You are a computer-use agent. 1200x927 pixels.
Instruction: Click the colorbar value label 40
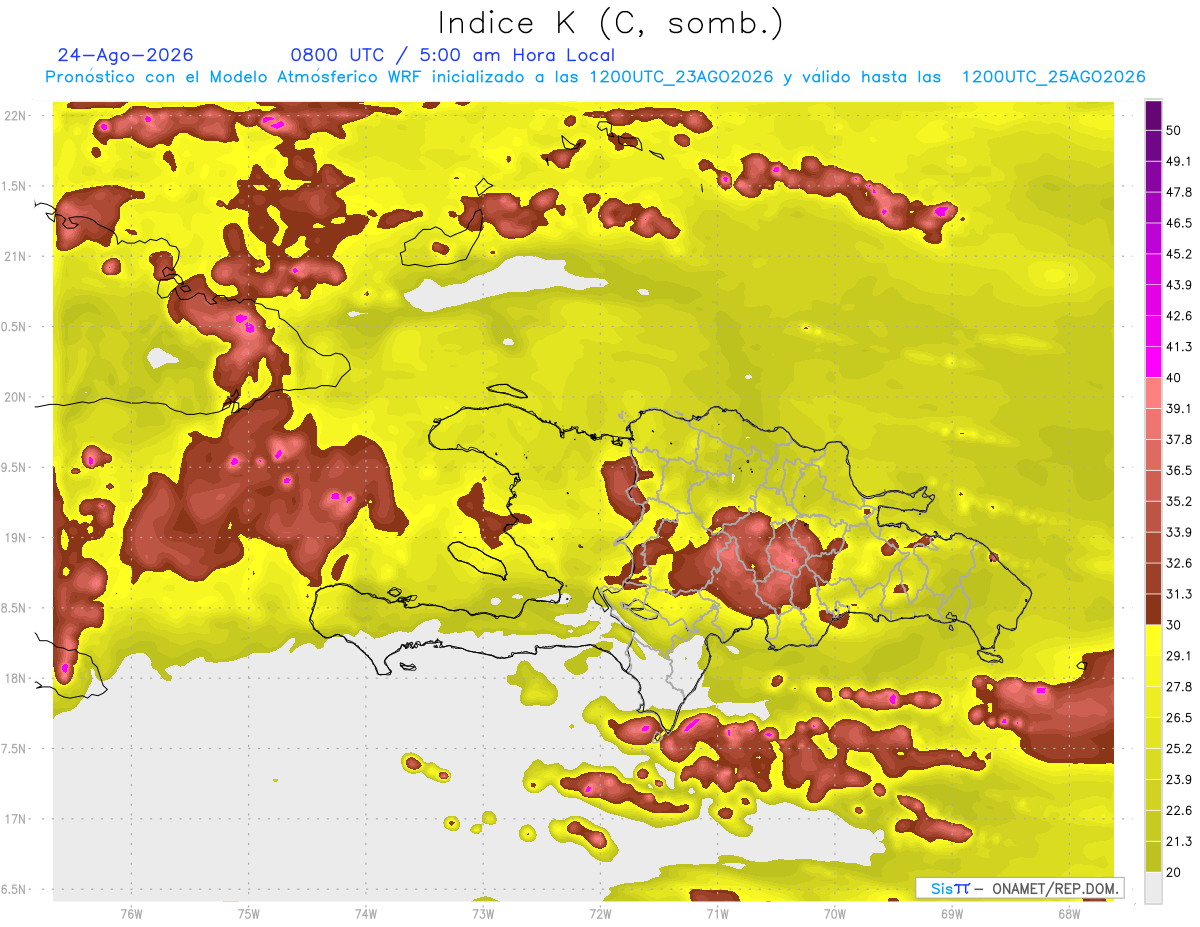(1175, 378)
